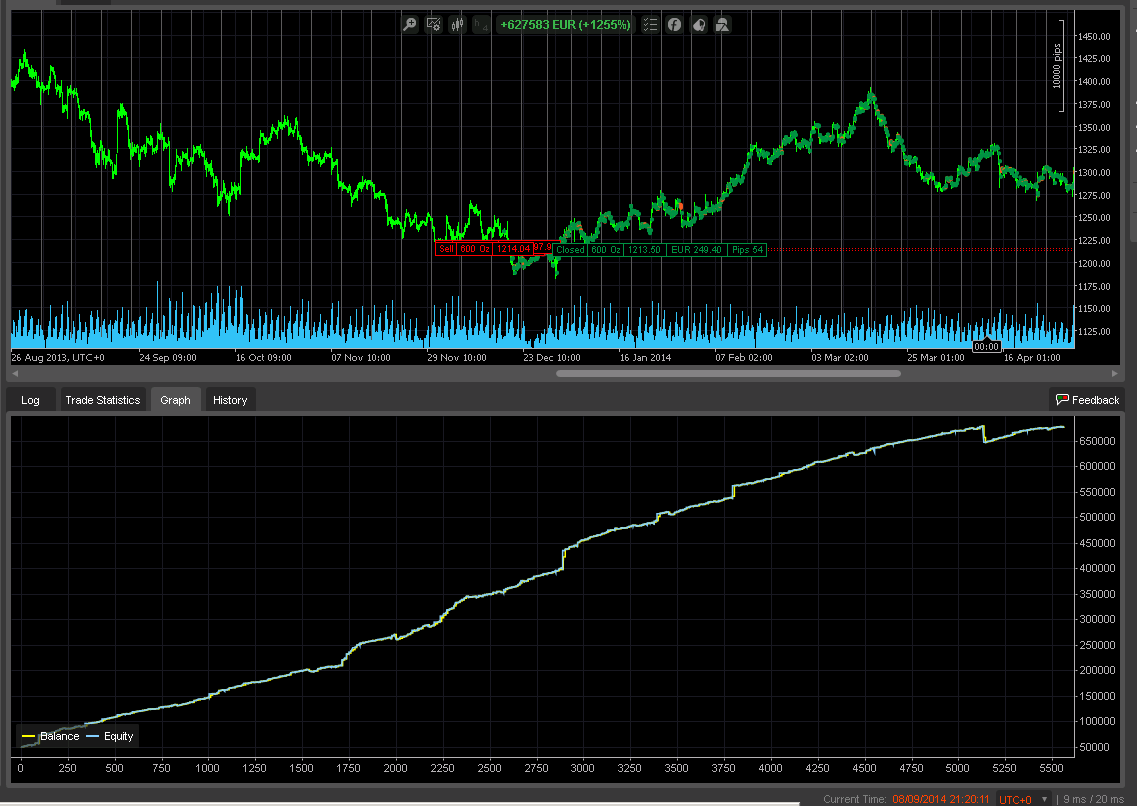Switch to the Log tab
The image size is (1137, 806).
coord(31,400)
